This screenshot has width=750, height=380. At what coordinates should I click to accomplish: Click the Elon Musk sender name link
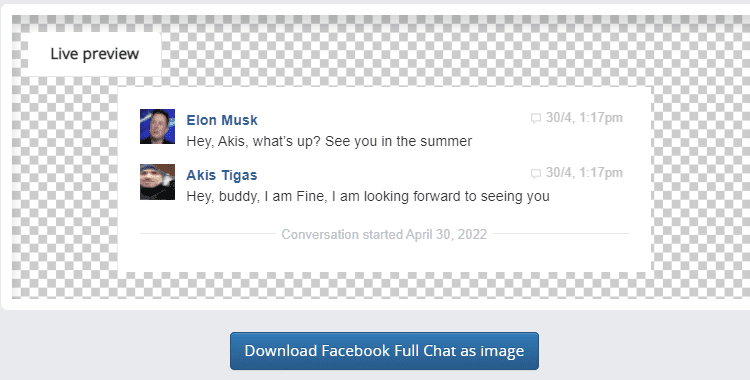tap(222, 120)
